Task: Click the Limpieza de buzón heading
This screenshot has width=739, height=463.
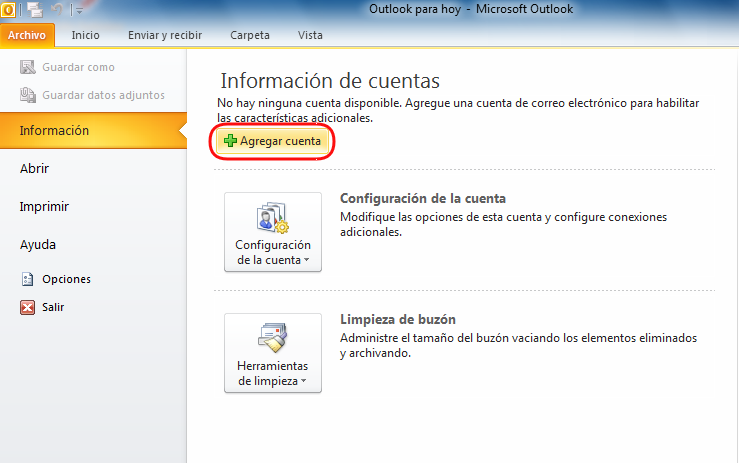Action: [x=398, y=319]
